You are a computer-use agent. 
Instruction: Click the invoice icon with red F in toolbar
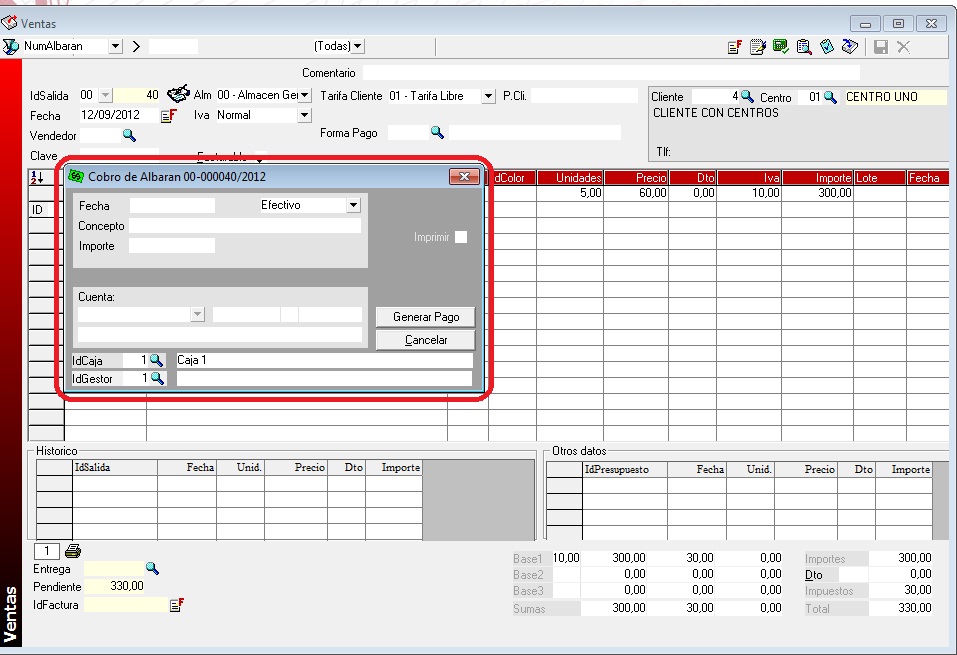coord(735,46)
